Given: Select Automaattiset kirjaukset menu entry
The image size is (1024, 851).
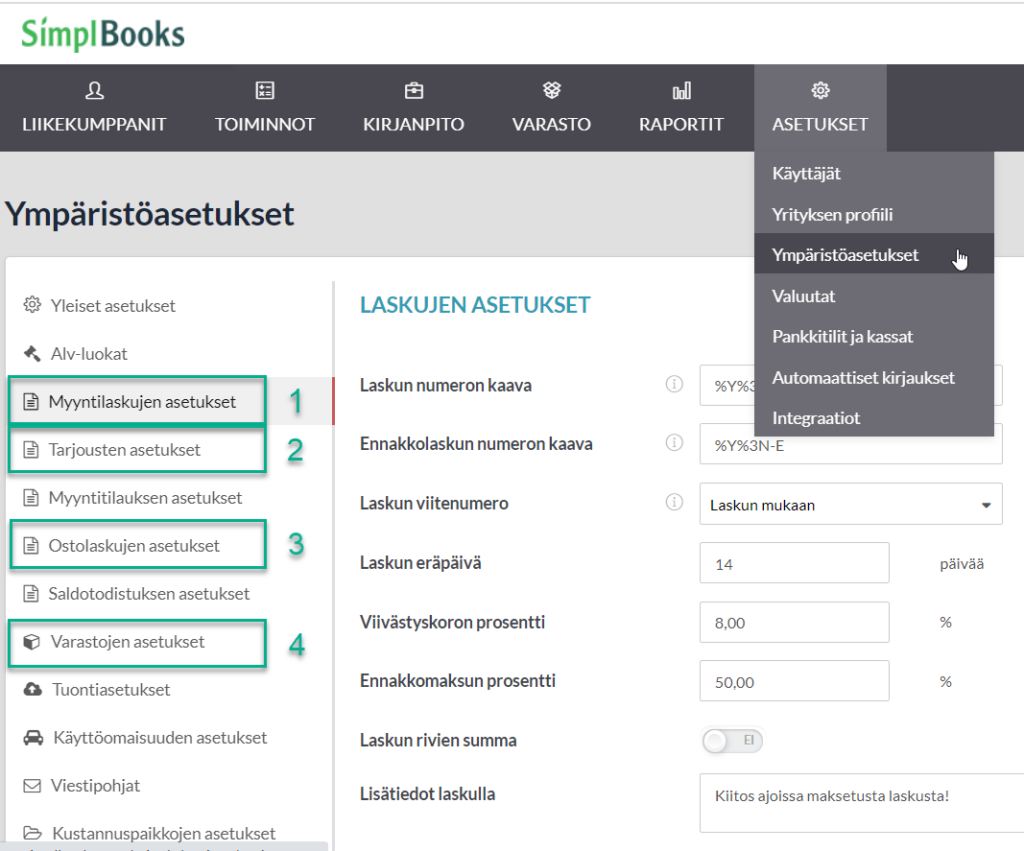Looking at the screenshot, I should click(874, 377).
